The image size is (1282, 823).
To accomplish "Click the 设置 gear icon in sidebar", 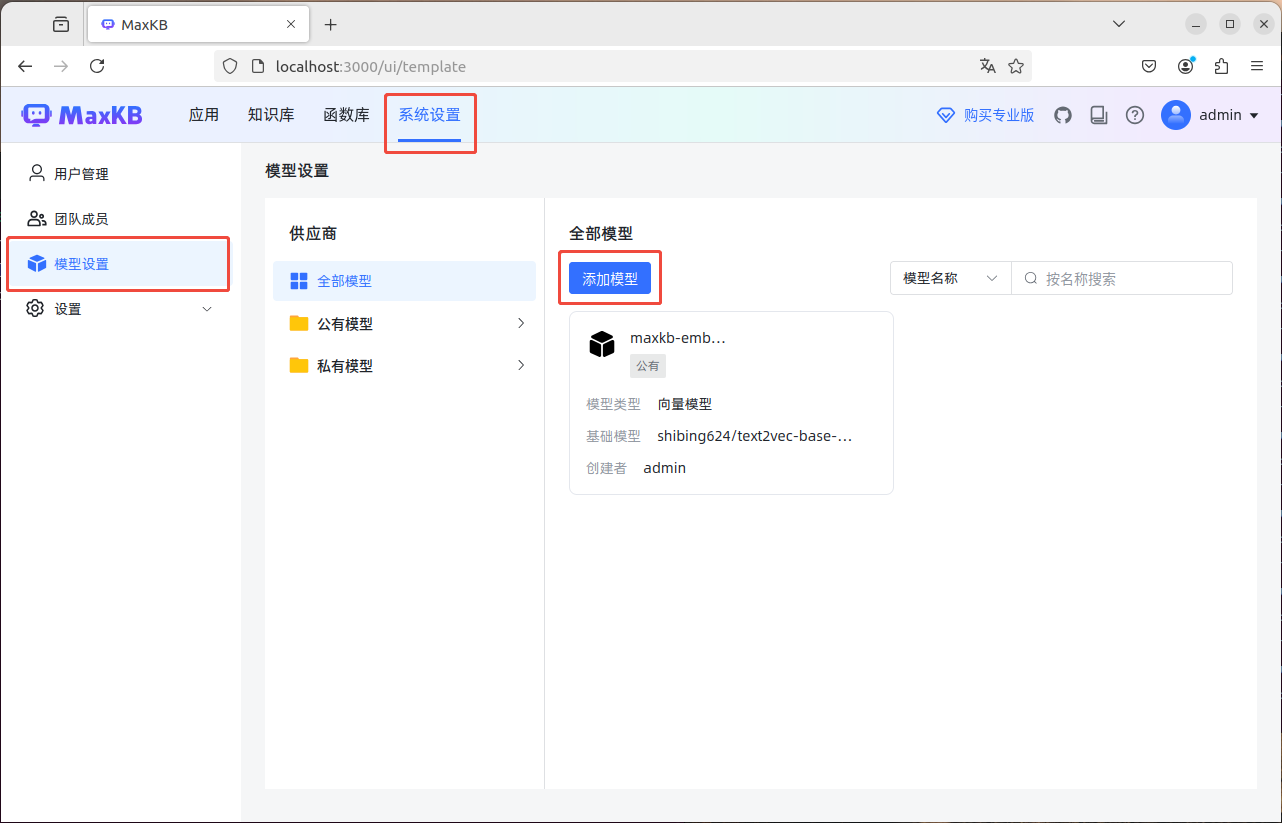I will [35, 308].
